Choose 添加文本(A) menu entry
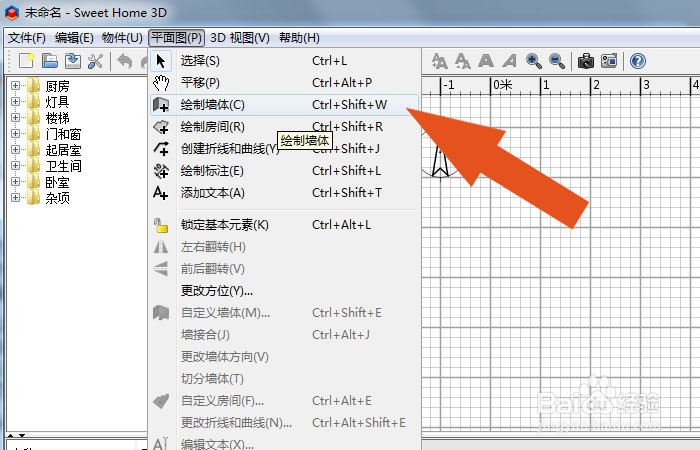Viewport: 700px width, 450px height. (x=284, y=193)
